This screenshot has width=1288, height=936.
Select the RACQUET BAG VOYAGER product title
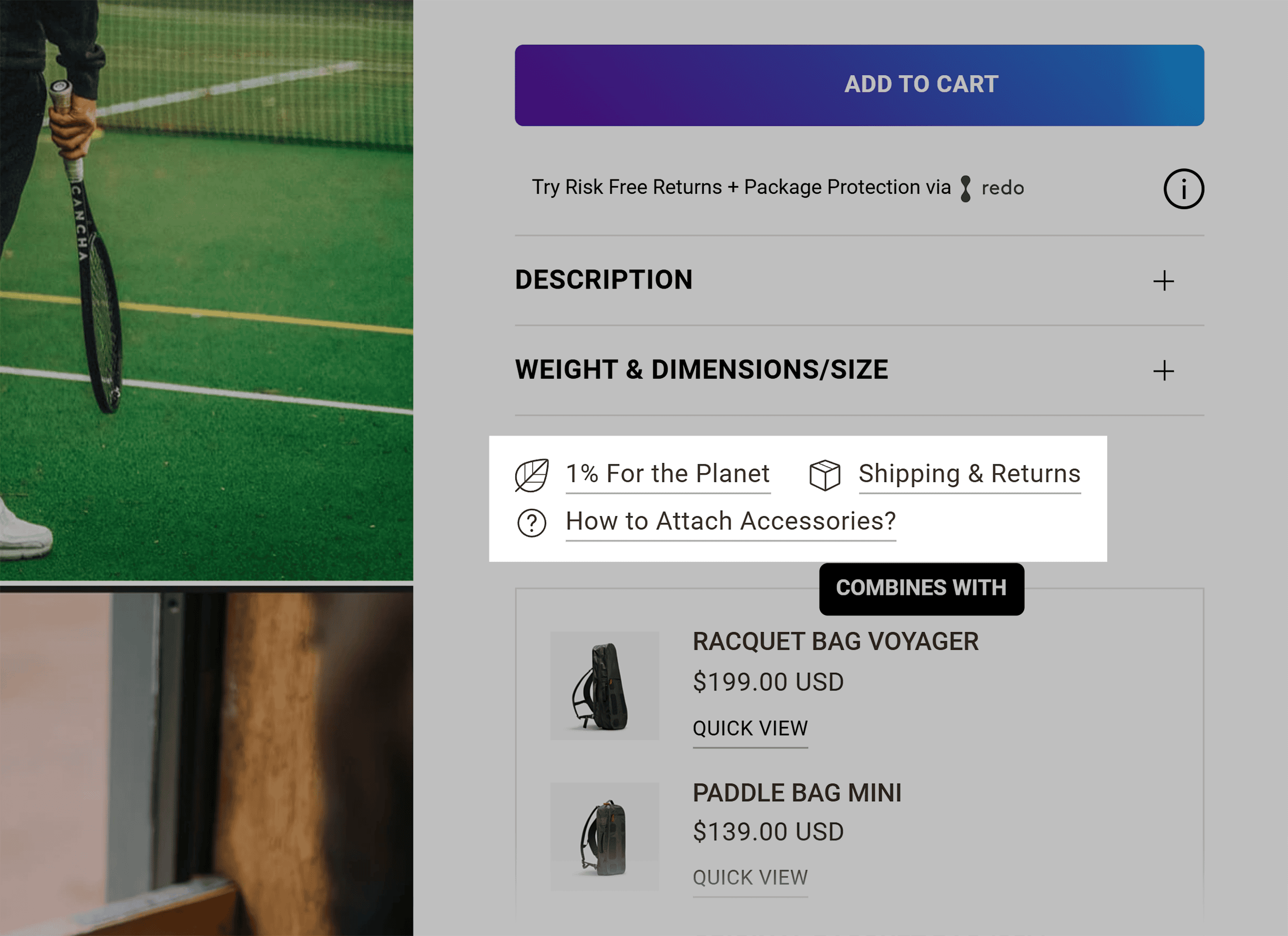(834, 642)
